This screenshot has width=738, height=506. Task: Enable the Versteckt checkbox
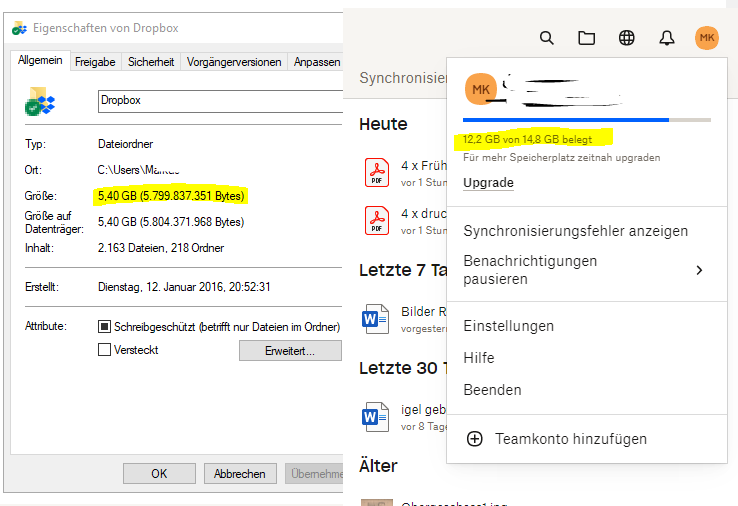[x=104, y=350]
